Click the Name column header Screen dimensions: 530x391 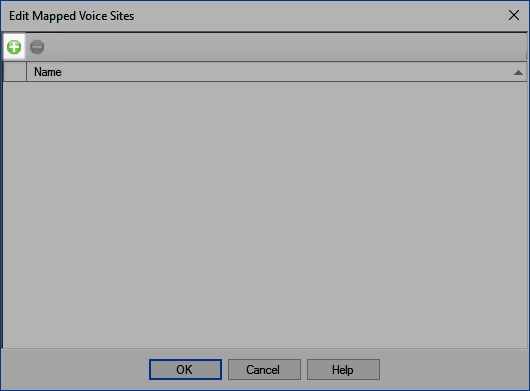pyautogui.click(x=276, y=72)
